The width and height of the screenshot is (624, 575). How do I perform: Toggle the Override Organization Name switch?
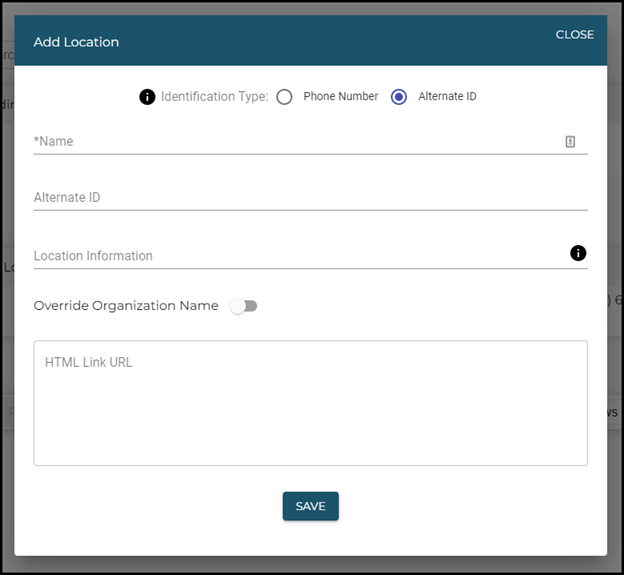(243, 306)
